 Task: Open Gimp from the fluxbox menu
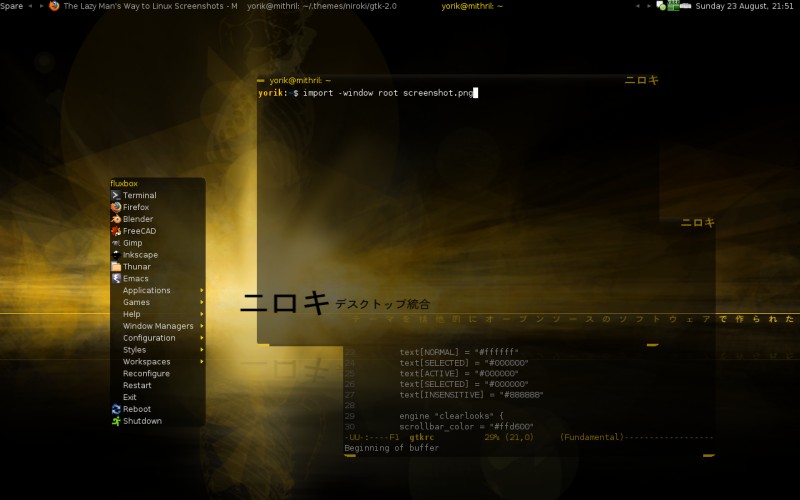(x=132, y=243)
